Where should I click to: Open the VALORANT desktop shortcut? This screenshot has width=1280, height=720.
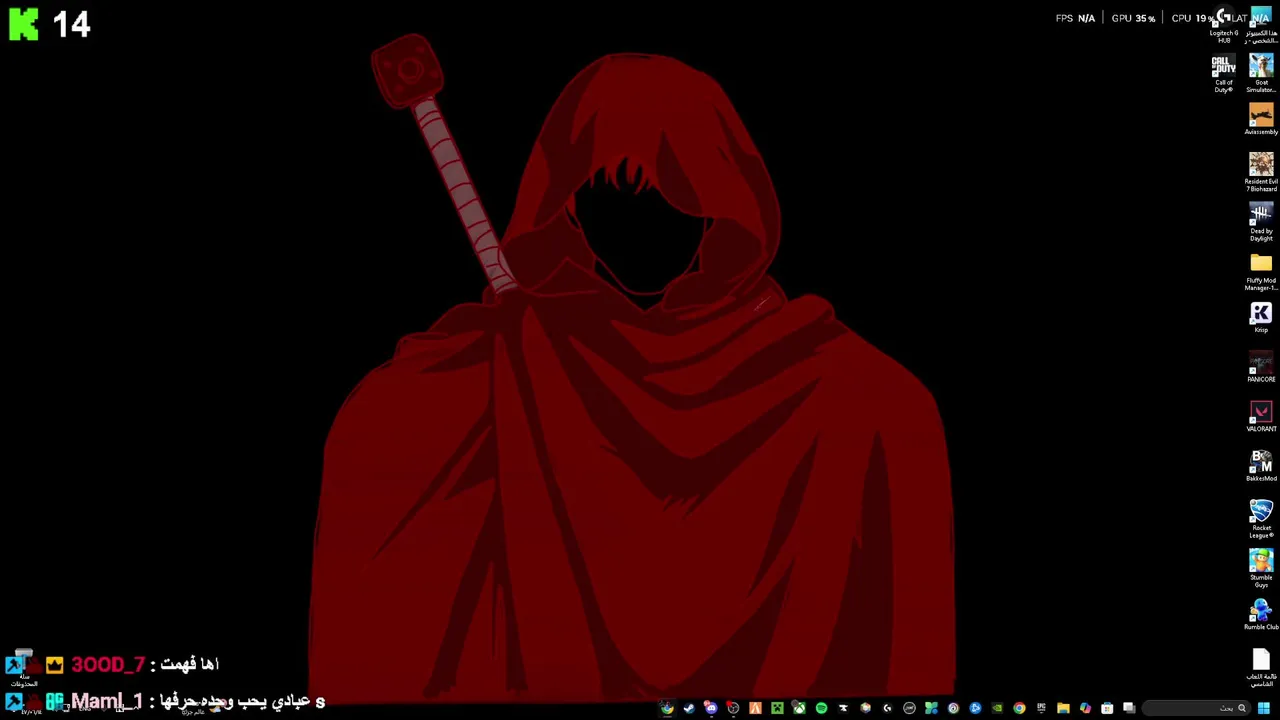(1261, 416)
